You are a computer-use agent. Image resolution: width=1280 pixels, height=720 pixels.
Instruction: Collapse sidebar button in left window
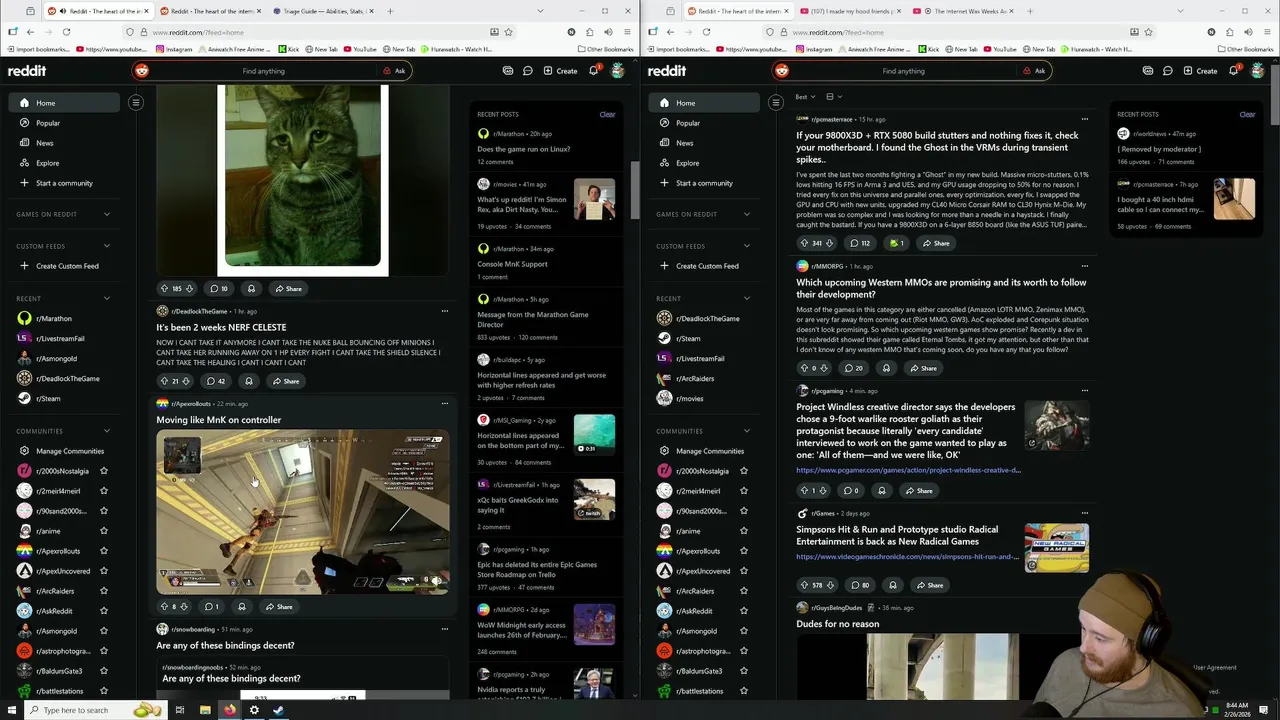click(136, 103)
